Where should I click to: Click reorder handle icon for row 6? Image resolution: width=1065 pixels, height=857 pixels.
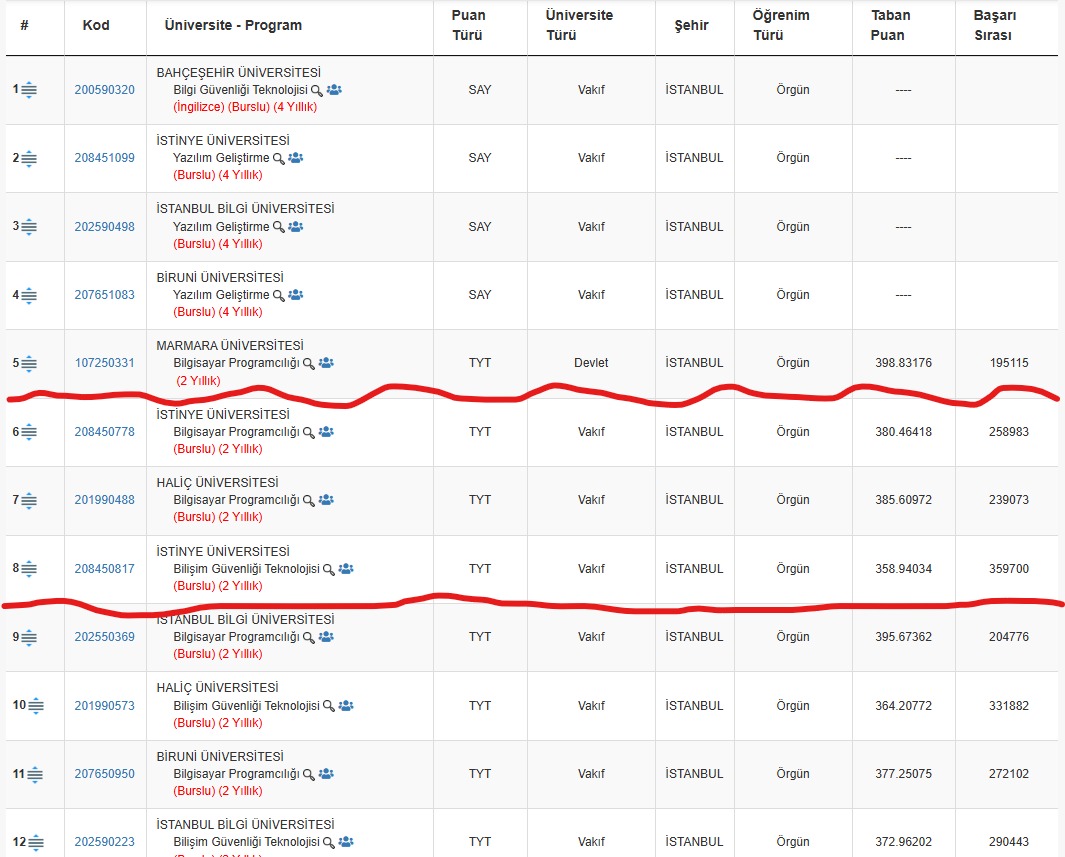[x=29, y=433]
